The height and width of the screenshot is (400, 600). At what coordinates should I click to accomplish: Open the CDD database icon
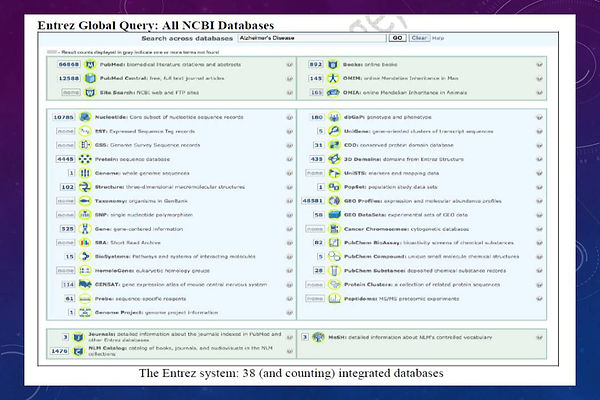click(x=334, y=145)
